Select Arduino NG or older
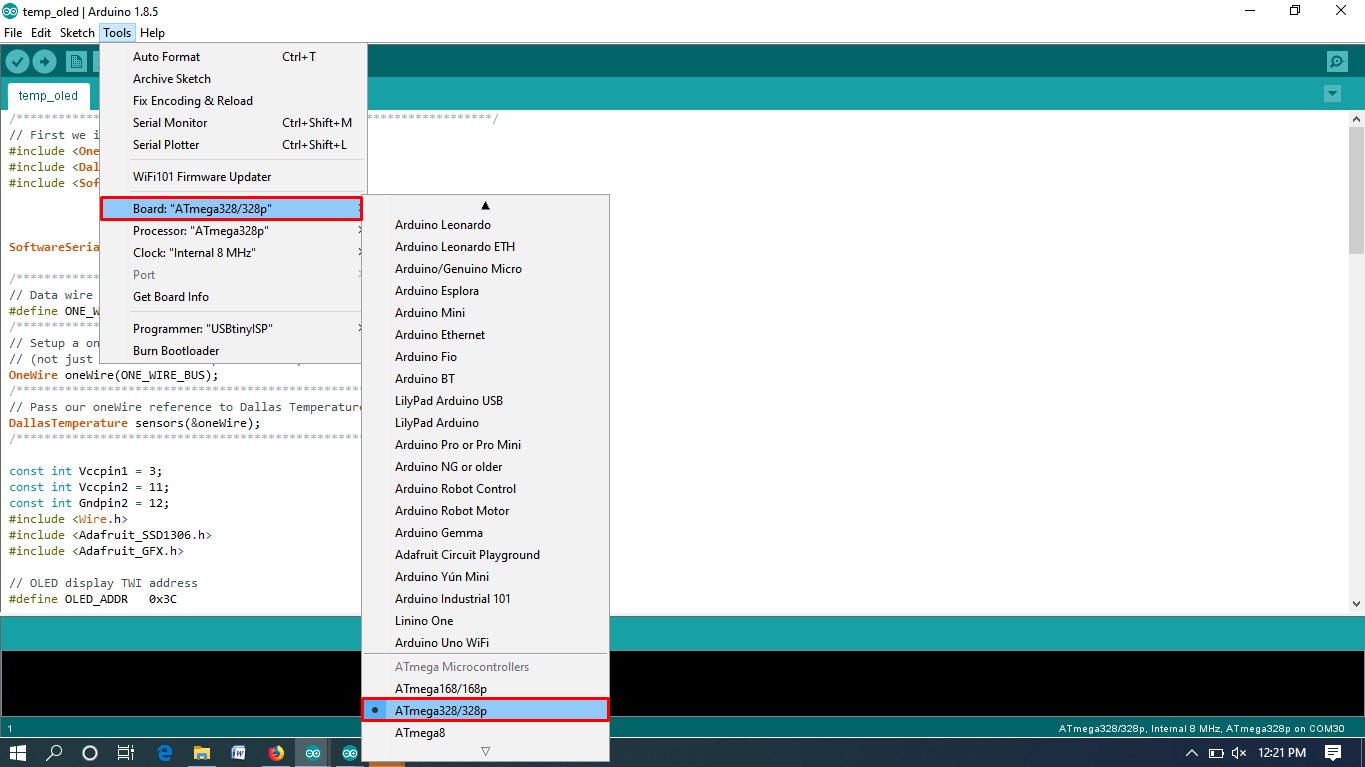 click(485, 467)
